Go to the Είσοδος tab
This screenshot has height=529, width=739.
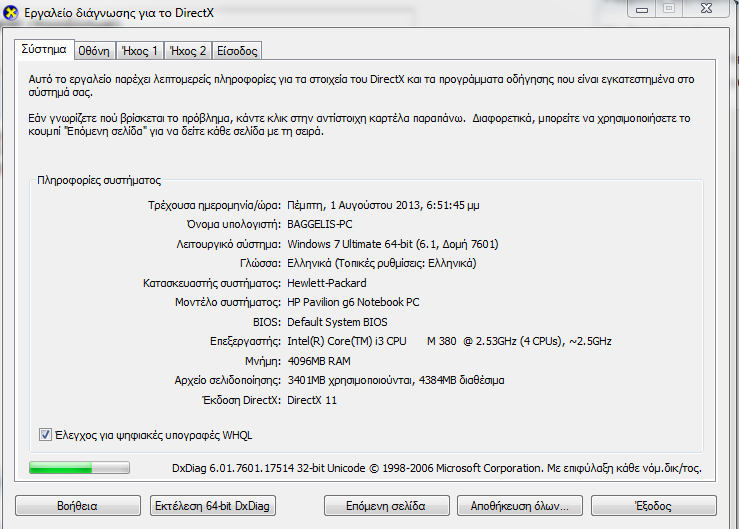click(x=237, y=51)
